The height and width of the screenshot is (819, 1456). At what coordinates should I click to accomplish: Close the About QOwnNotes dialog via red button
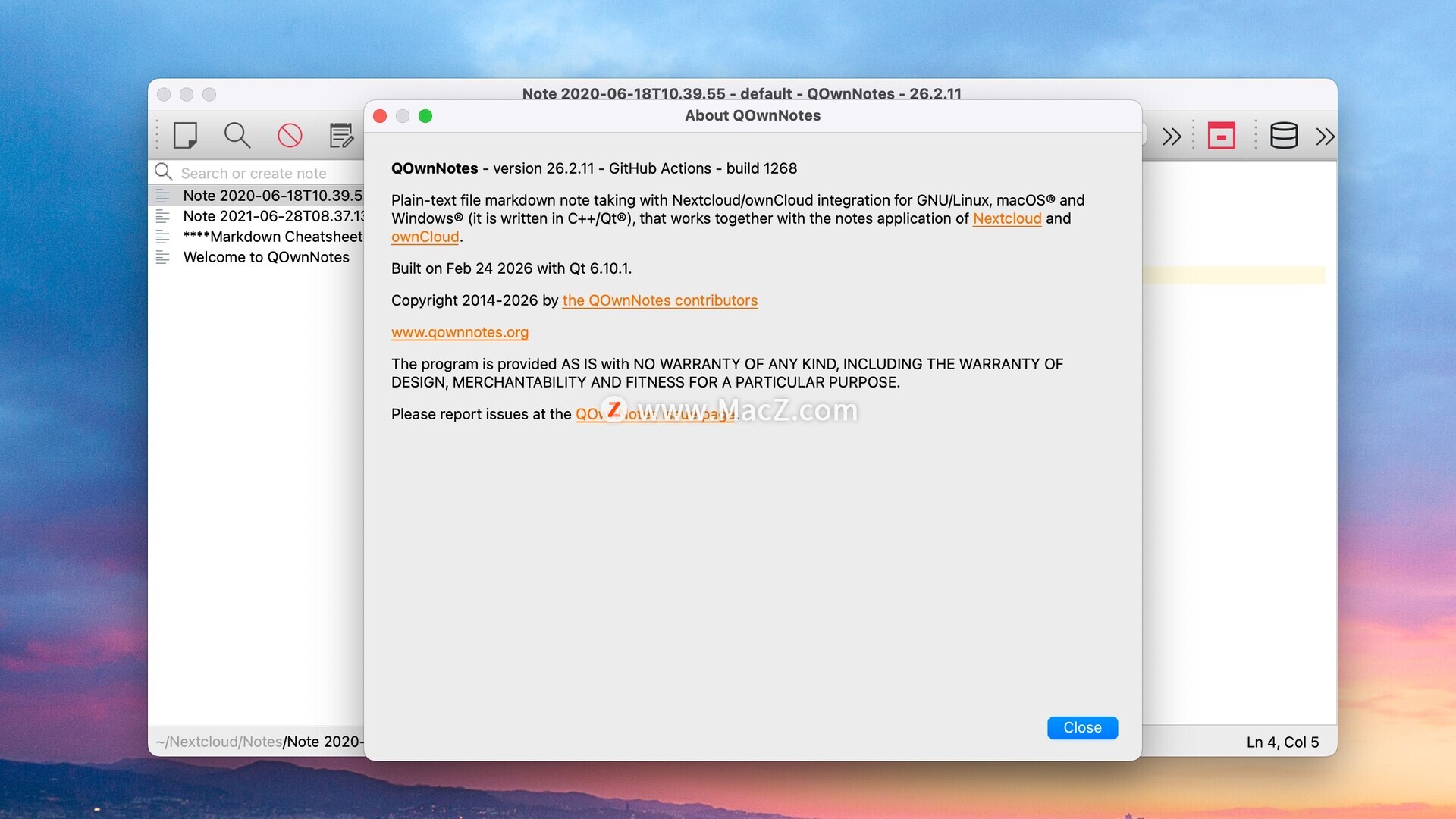(x=380, y=116)
